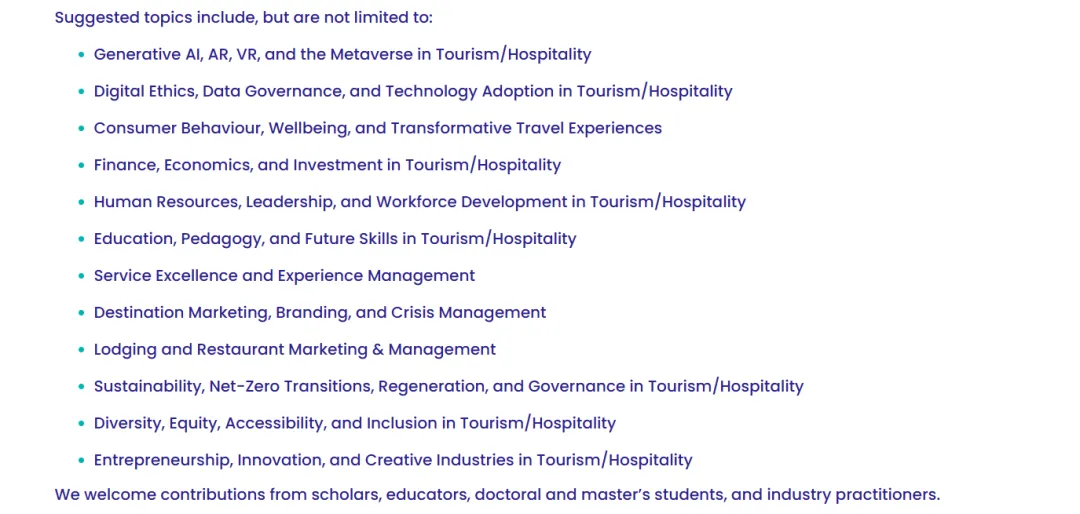Click the Sustainability, Net-Zero Transitions topic
Screen dimensions: 1080x514
pos(448,386)
